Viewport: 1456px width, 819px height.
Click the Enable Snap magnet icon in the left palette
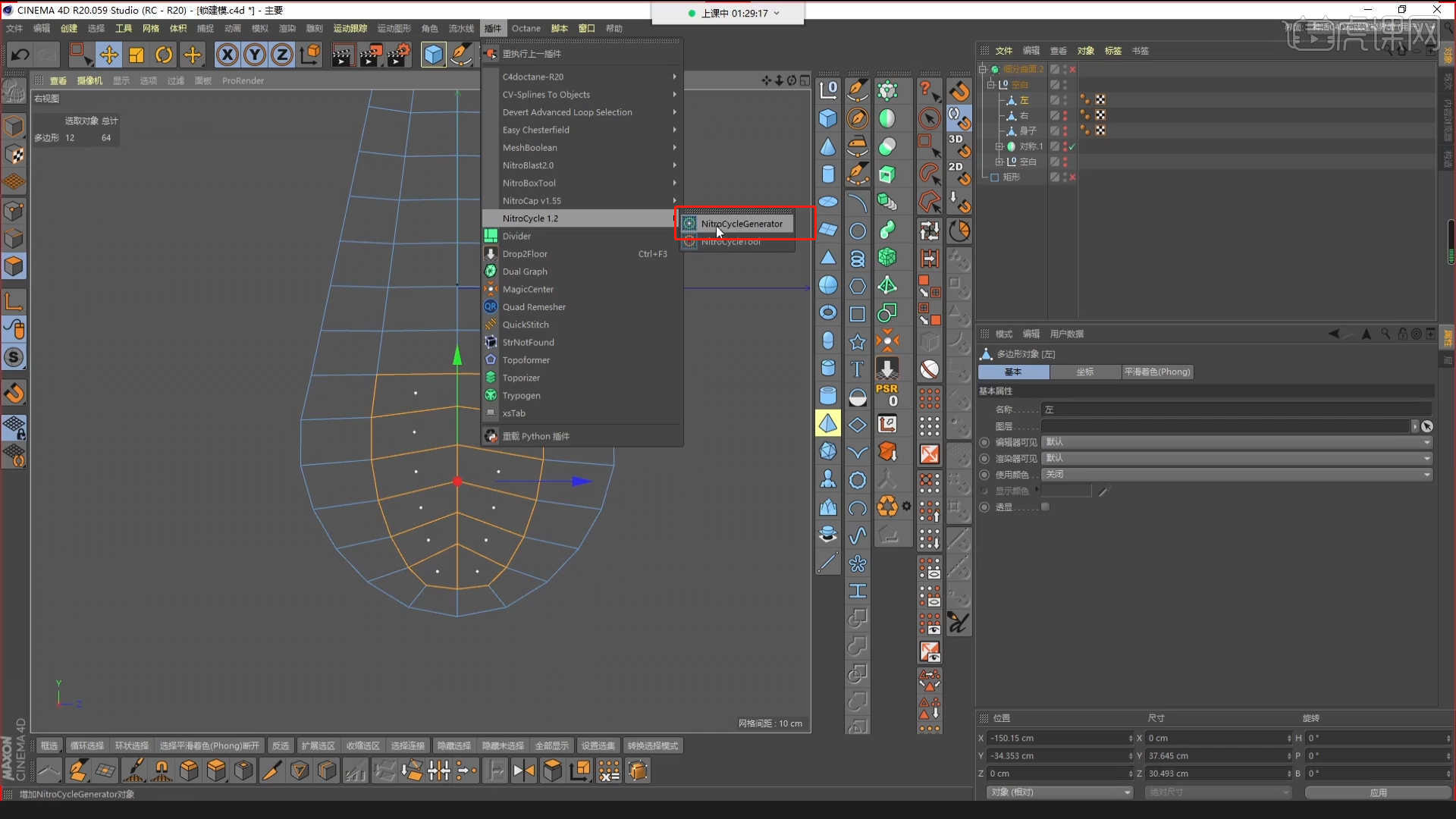click(14, 393)
